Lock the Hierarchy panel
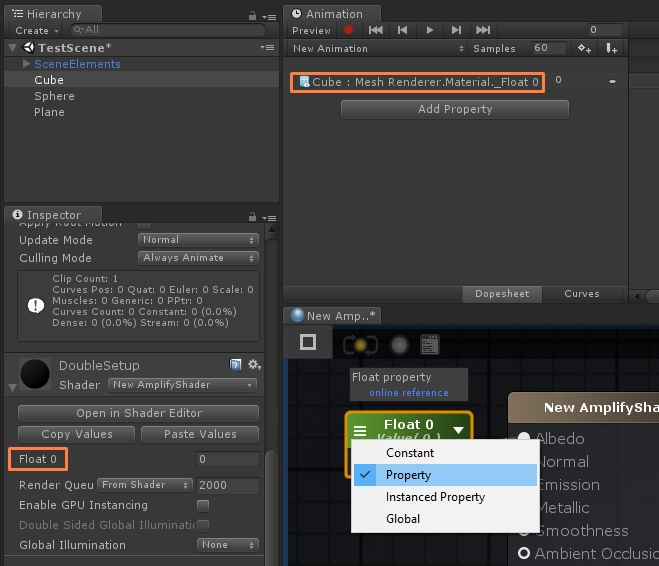Screen dimensions: 659x566 point(252,16)
